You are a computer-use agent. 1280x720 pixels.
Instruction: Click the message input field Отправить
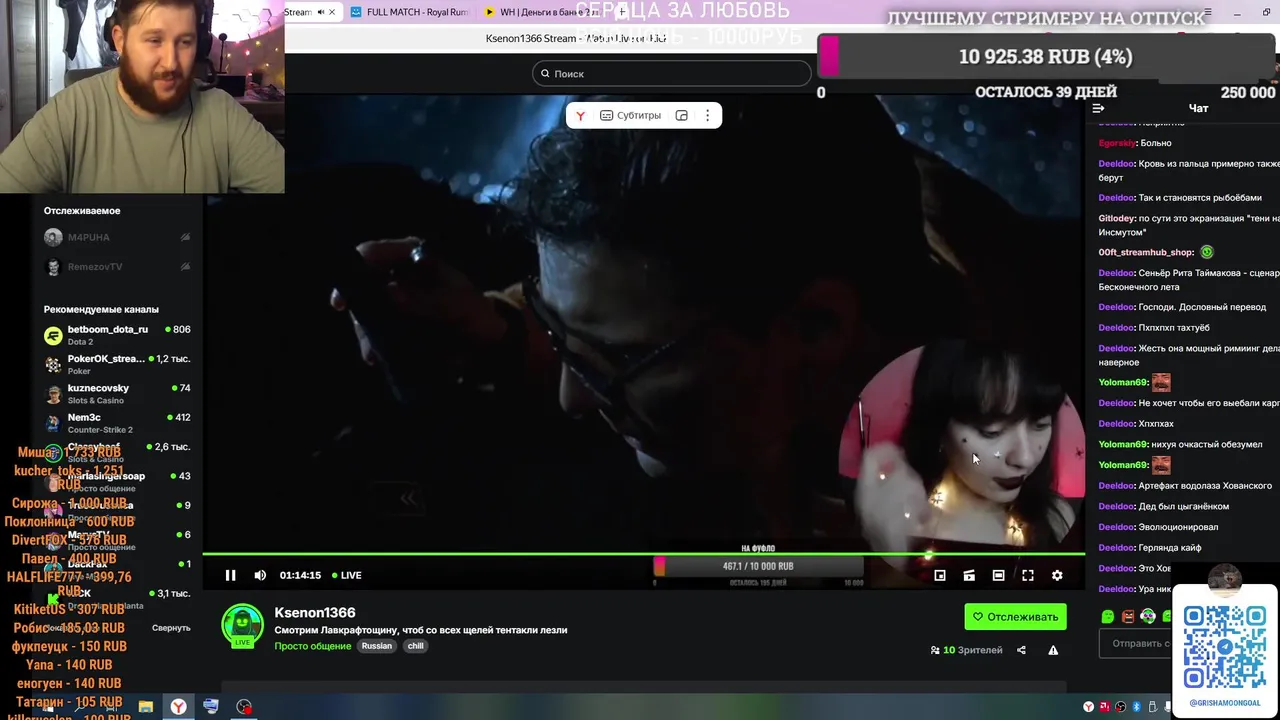tap(1136, 643)
